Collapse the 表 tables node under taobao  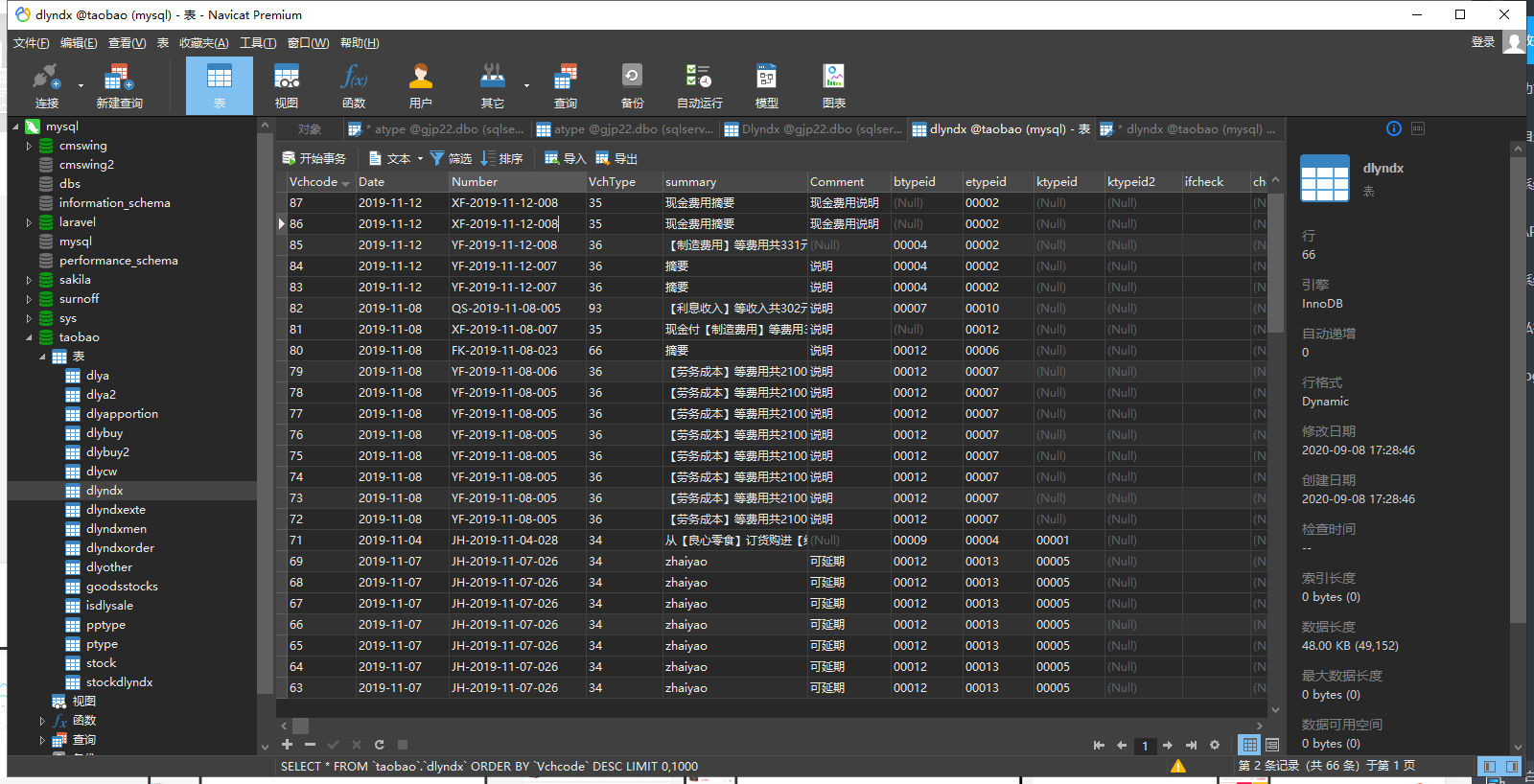coord(42,357)
